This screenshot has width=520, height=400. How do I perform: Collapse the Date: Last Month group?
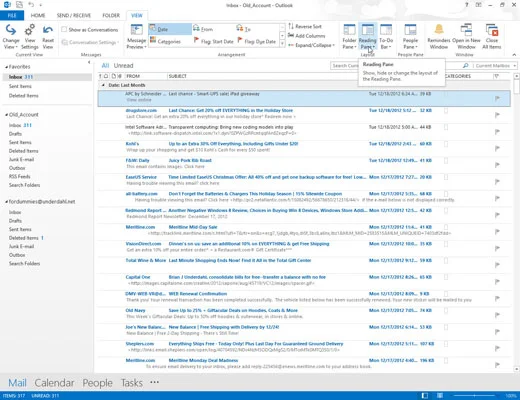click(x=103, y=85)
